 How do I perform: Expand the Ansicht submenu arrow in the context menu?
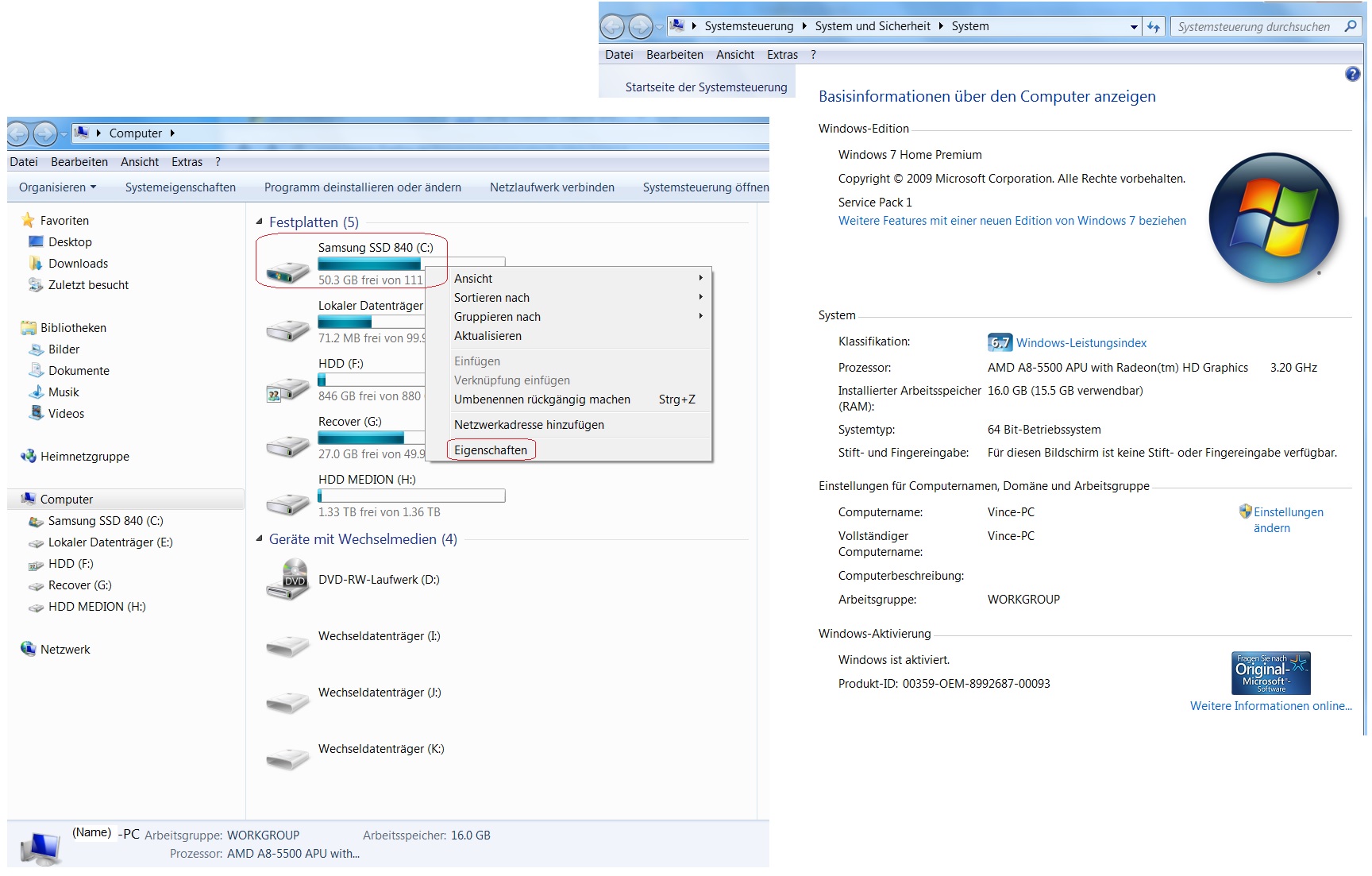point(700,278)
